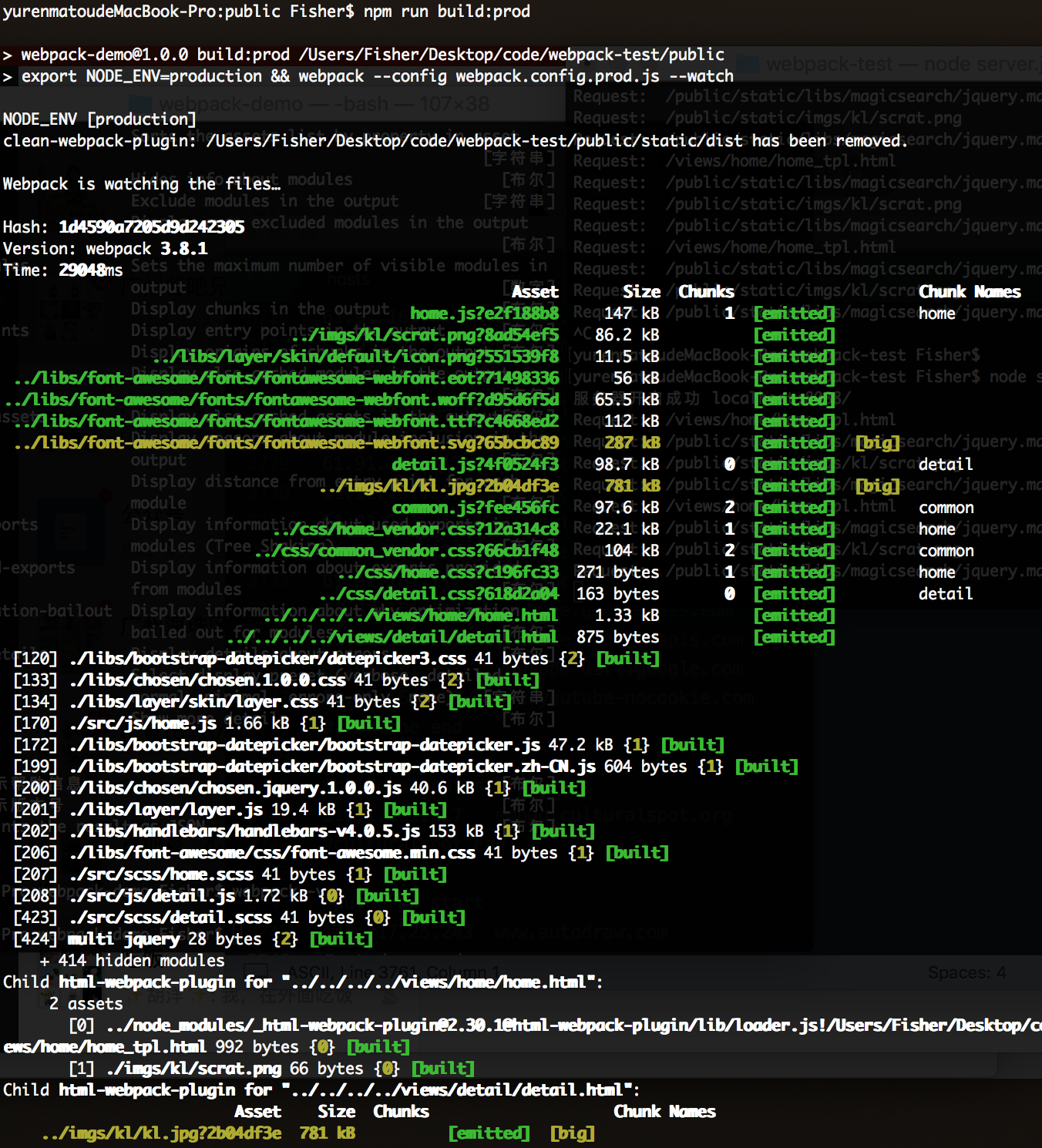Select module [120] datepicker3.css line
The width and height of the screenshot is (1042, 1148).
click(337, 659)
